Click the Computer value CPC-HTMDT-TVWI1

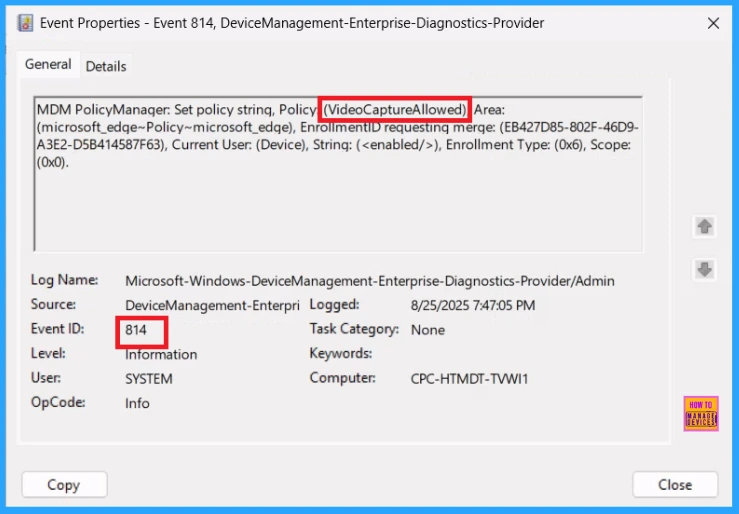469,379
